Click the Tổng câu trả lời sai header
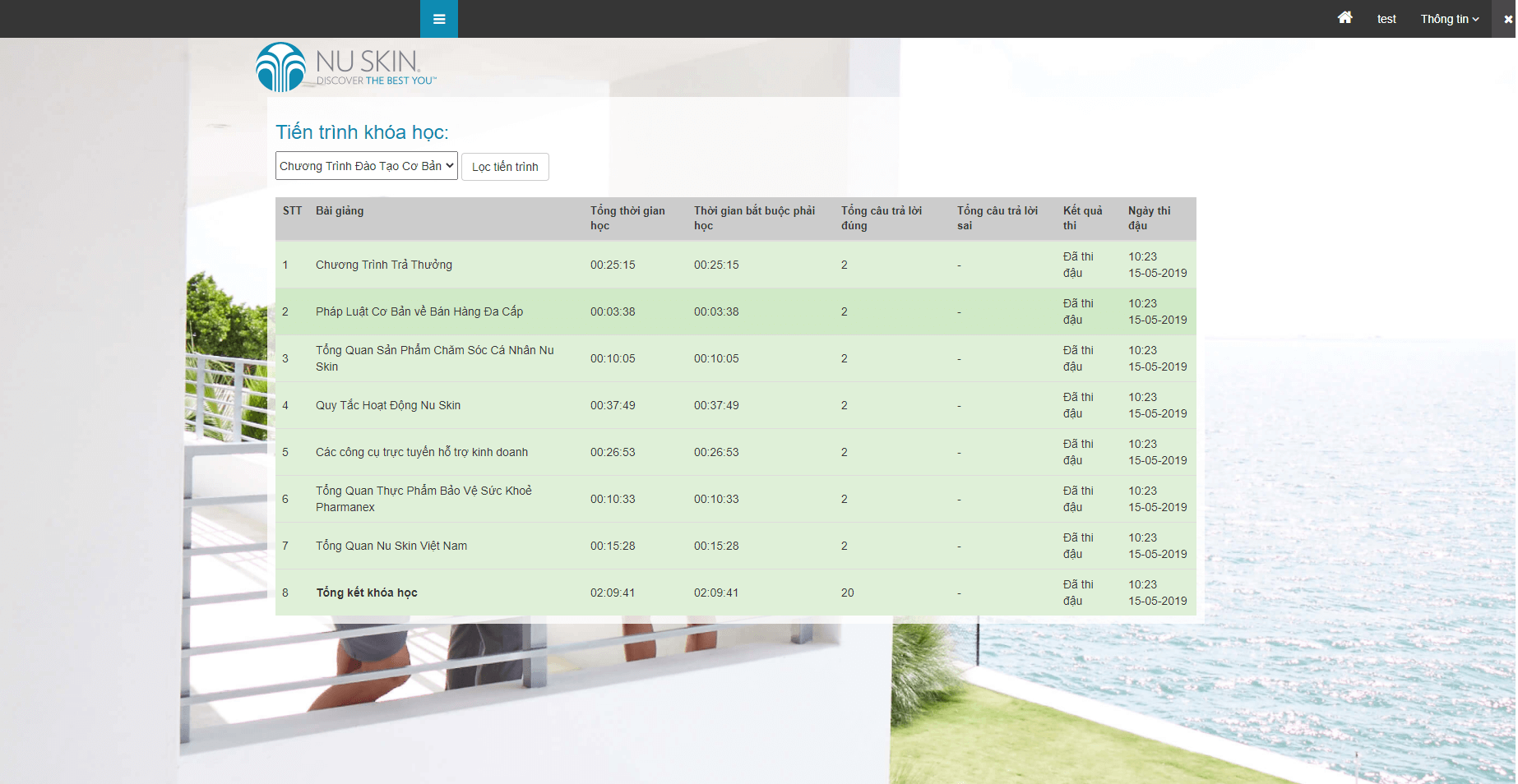Viewport: 1518px width, 784px height. click(997, 218)
